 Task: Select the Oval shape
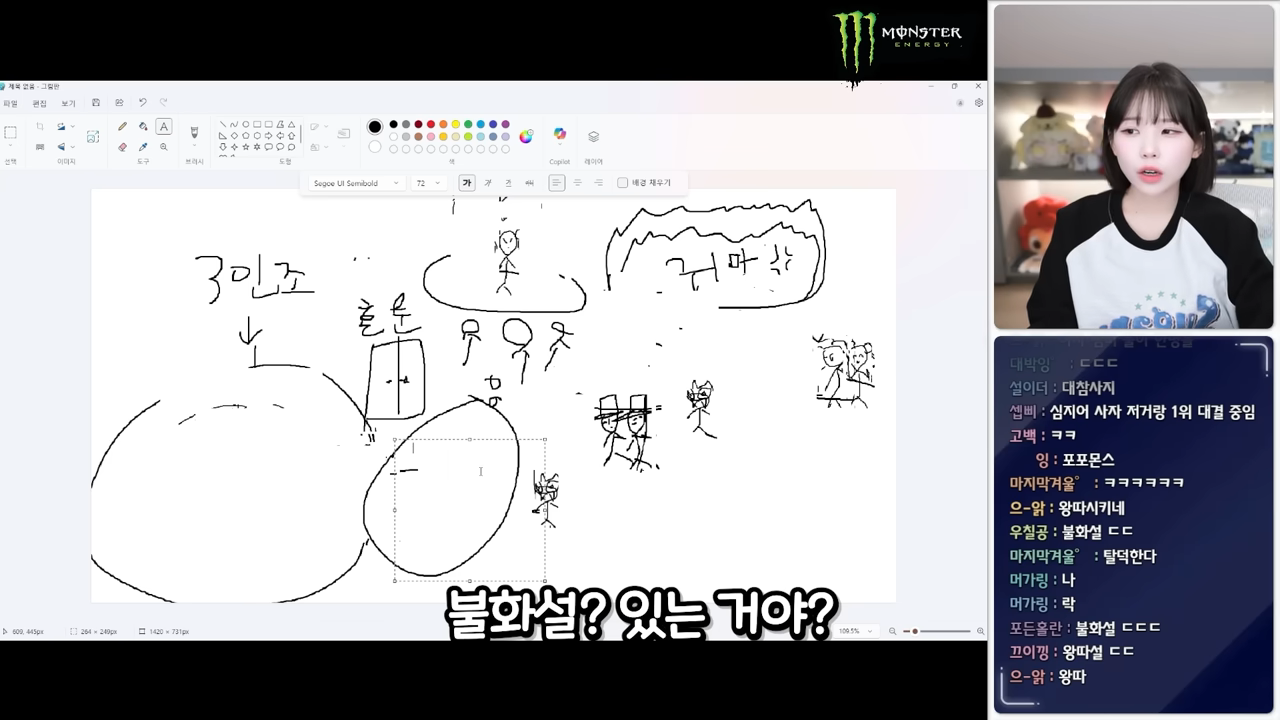point(245,124)
